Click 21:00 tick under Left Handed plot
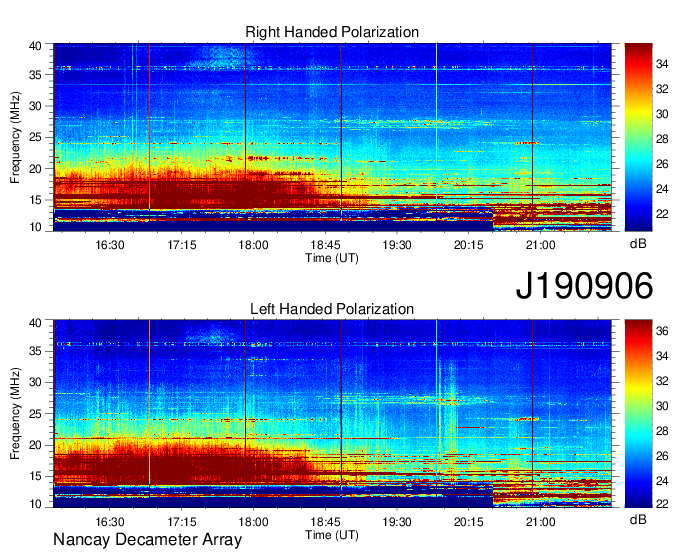The height and width of the screenshot is (552, 680). coord(540,522)
